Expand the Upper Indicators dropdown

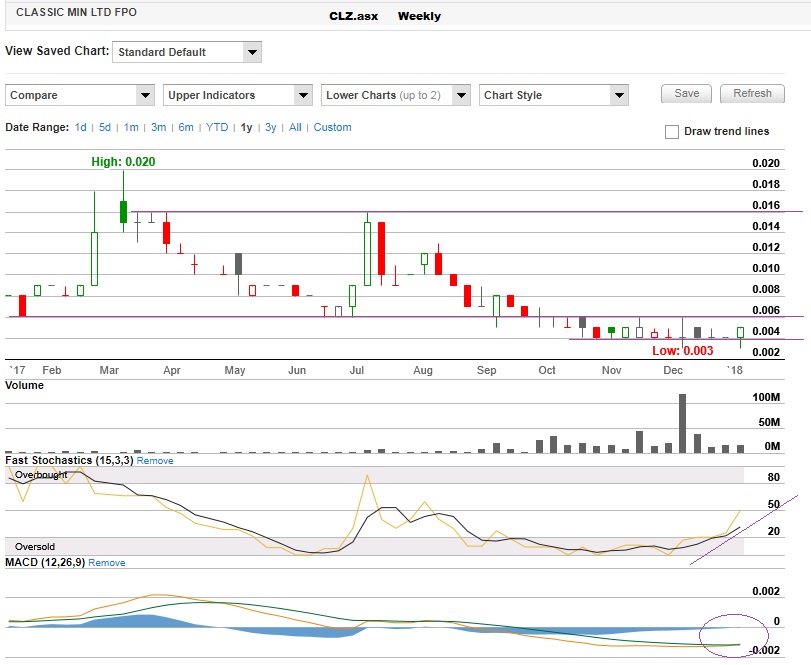pyautogui.click(x=237, y=95)
